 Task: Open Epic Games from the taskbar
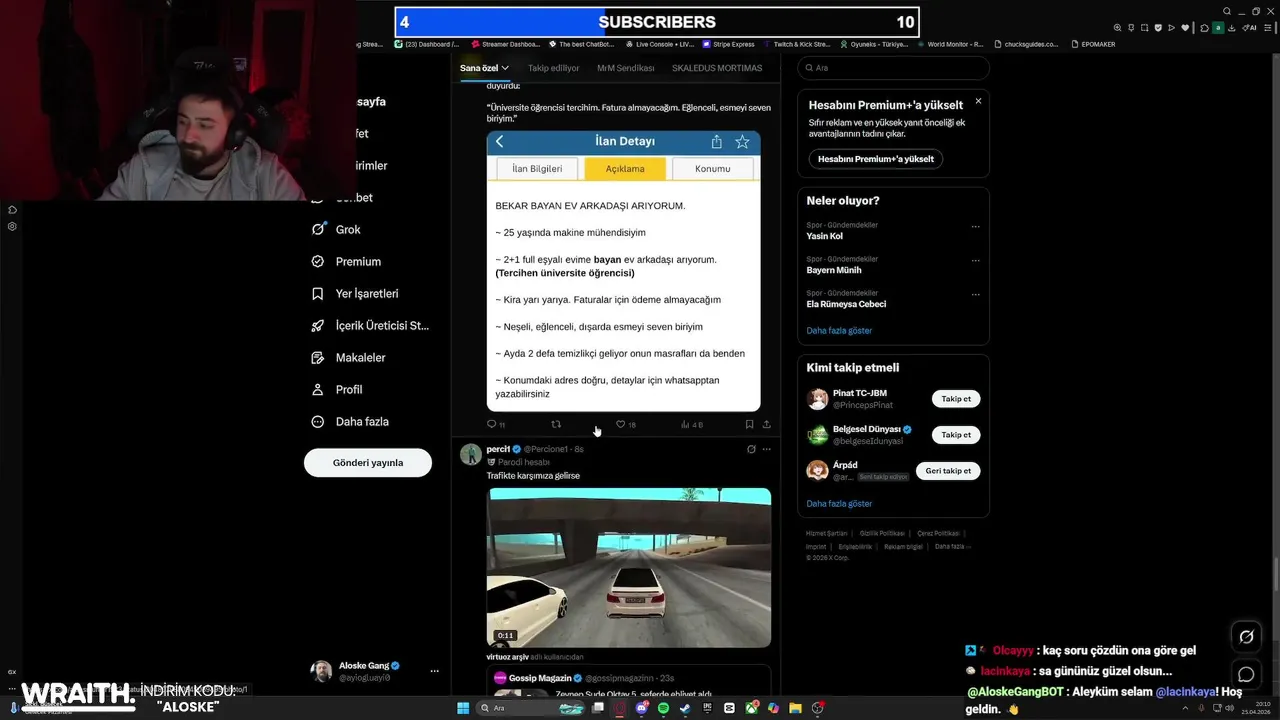coord(707,708)
